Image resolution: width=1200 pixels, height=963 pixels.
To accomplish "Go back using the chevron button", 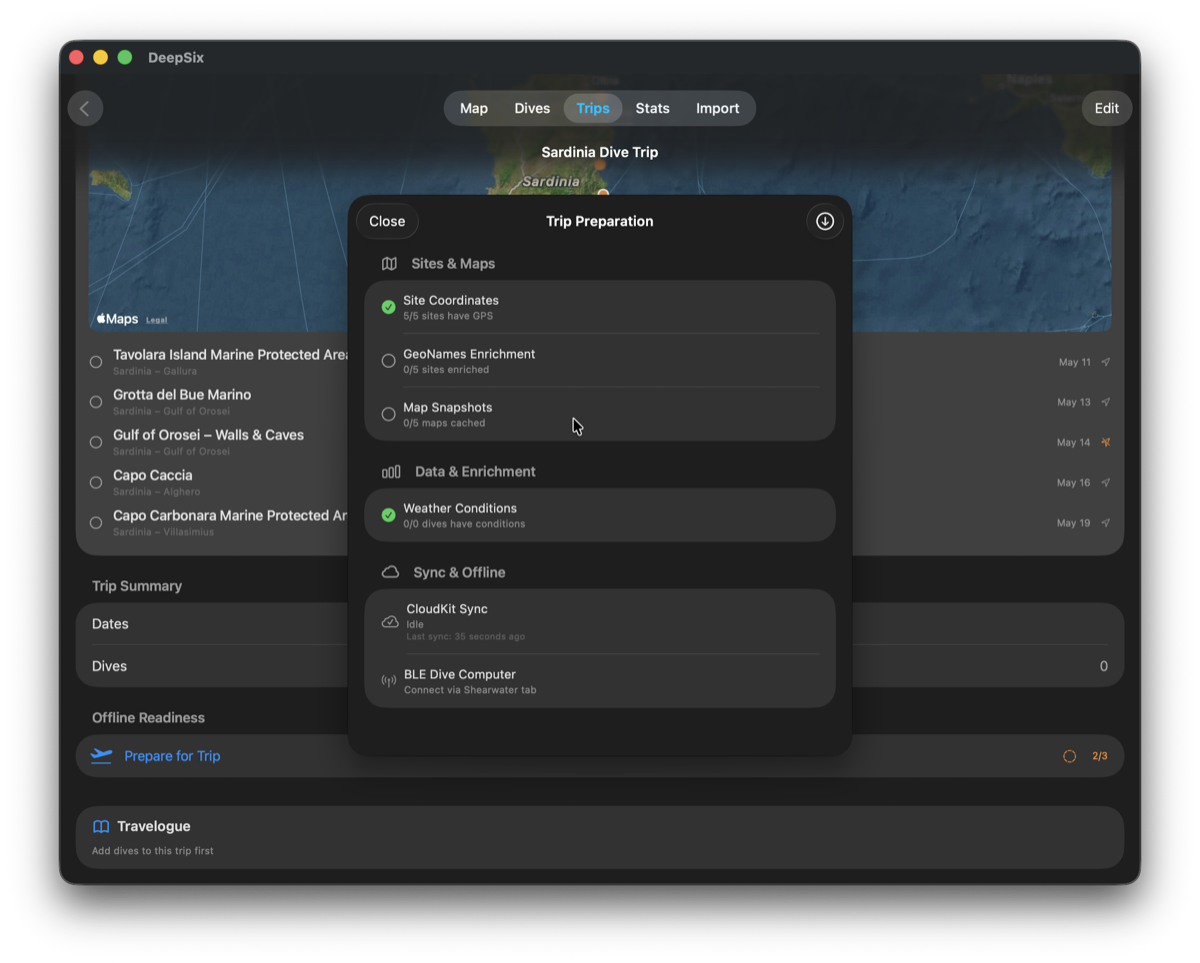I will 85,108.
